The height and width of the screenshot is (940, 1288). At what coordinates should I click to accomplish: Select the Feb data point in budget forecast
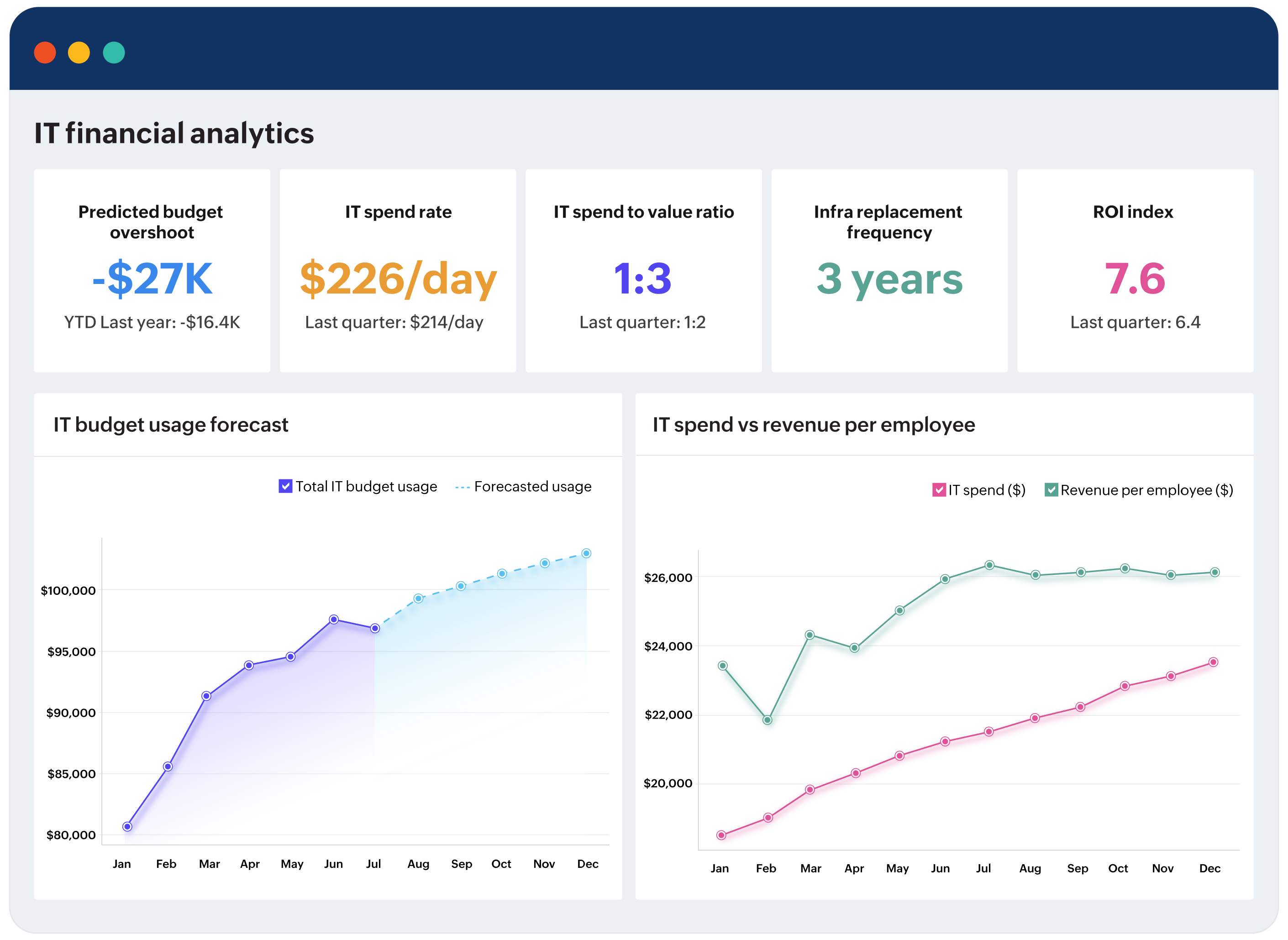[x=168, y=767]
